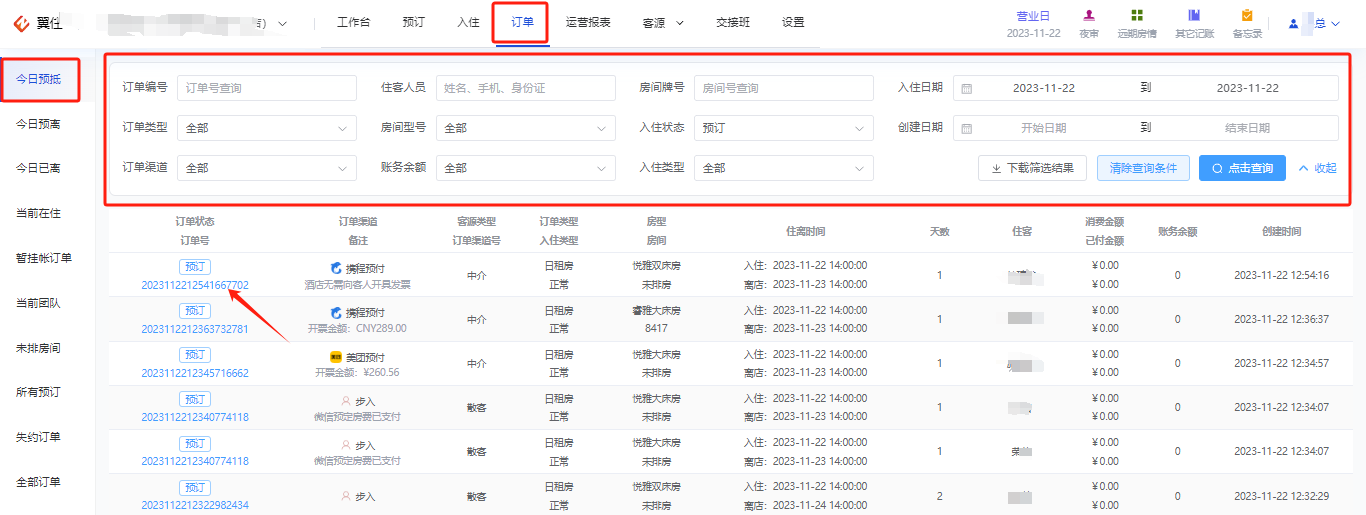1366x515 pixels.
Task: Select 当前团队 in the sidebar
Action: (x=38, y=303)
